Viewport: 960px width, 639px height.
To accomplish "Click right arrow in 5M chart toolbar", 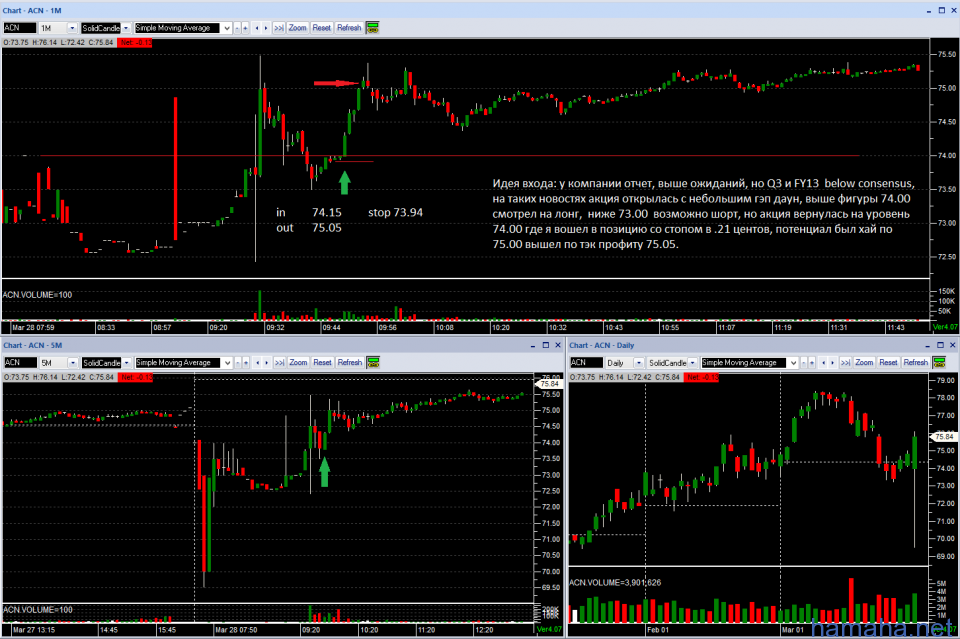I will click(x=266, y=362).
